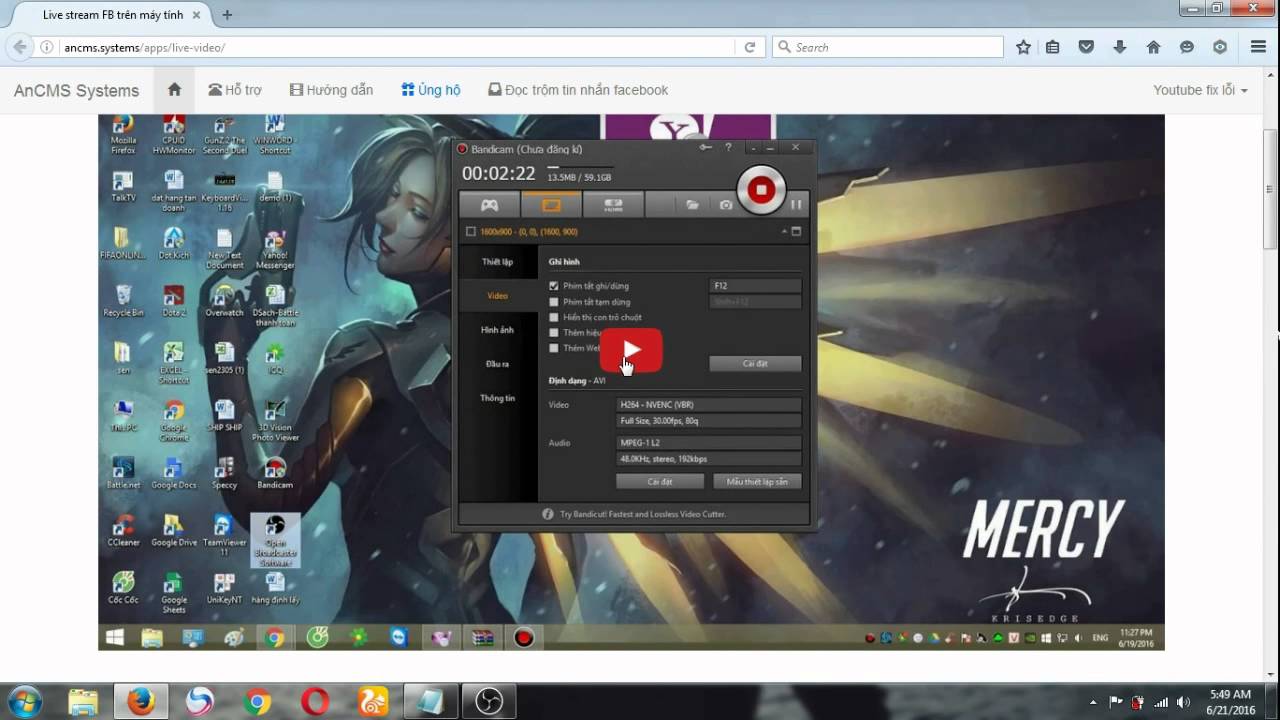Open the Firefox hamburger menu
The height and width of the screenshot is (720, 1280).
[1258, 47]
